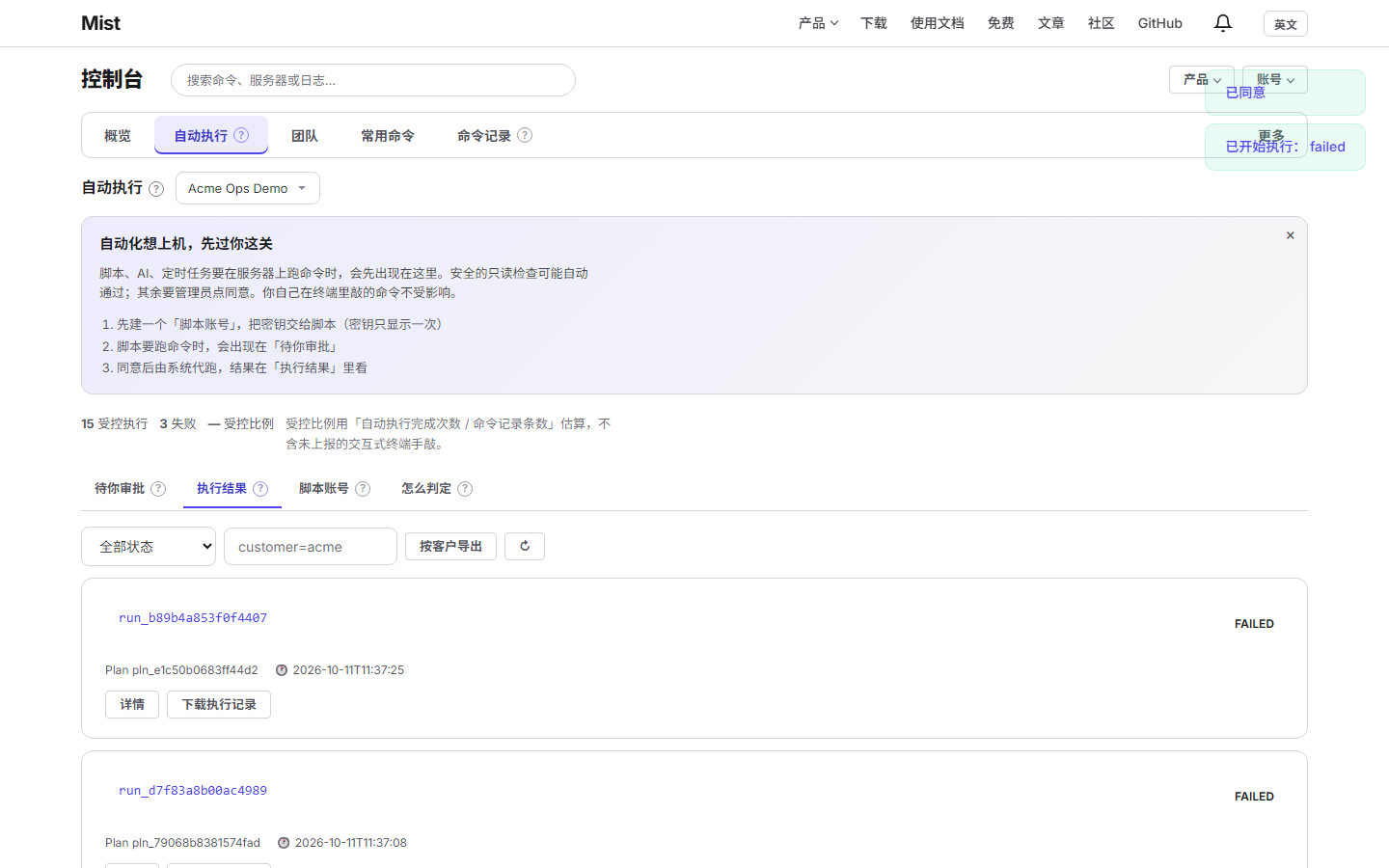Open the 全部状态 status filter
Image resolution: width=1389 pixels, height=868 pixels.
(x=149, y=547)
